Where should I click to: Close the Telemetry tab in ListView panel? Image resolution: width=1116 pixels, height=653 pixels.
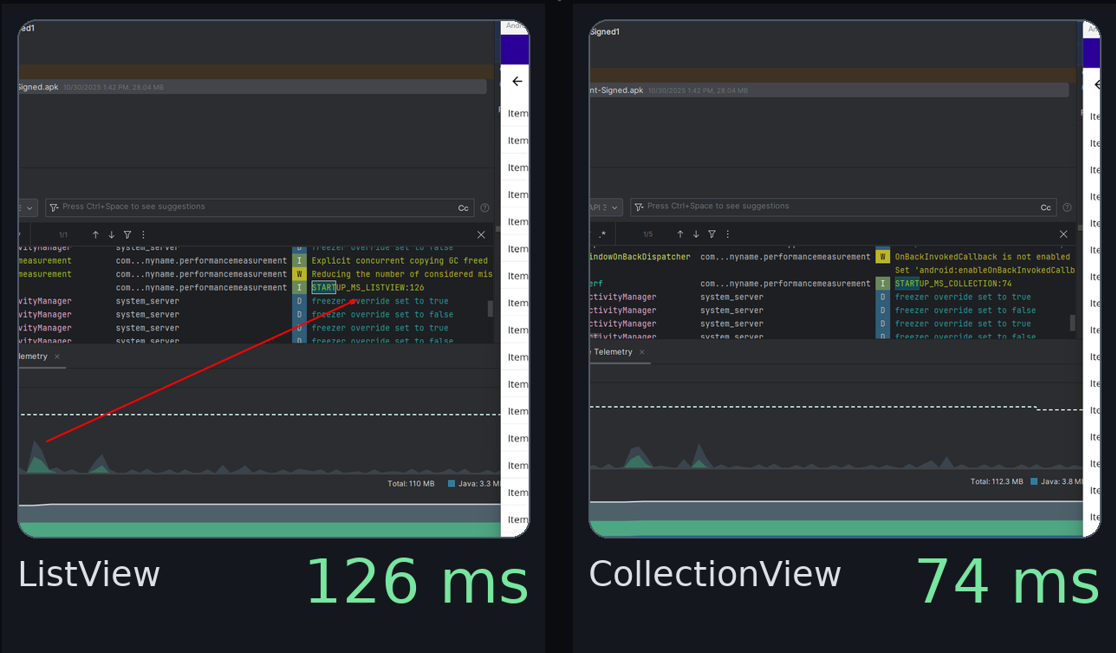(x=57, y=357)
